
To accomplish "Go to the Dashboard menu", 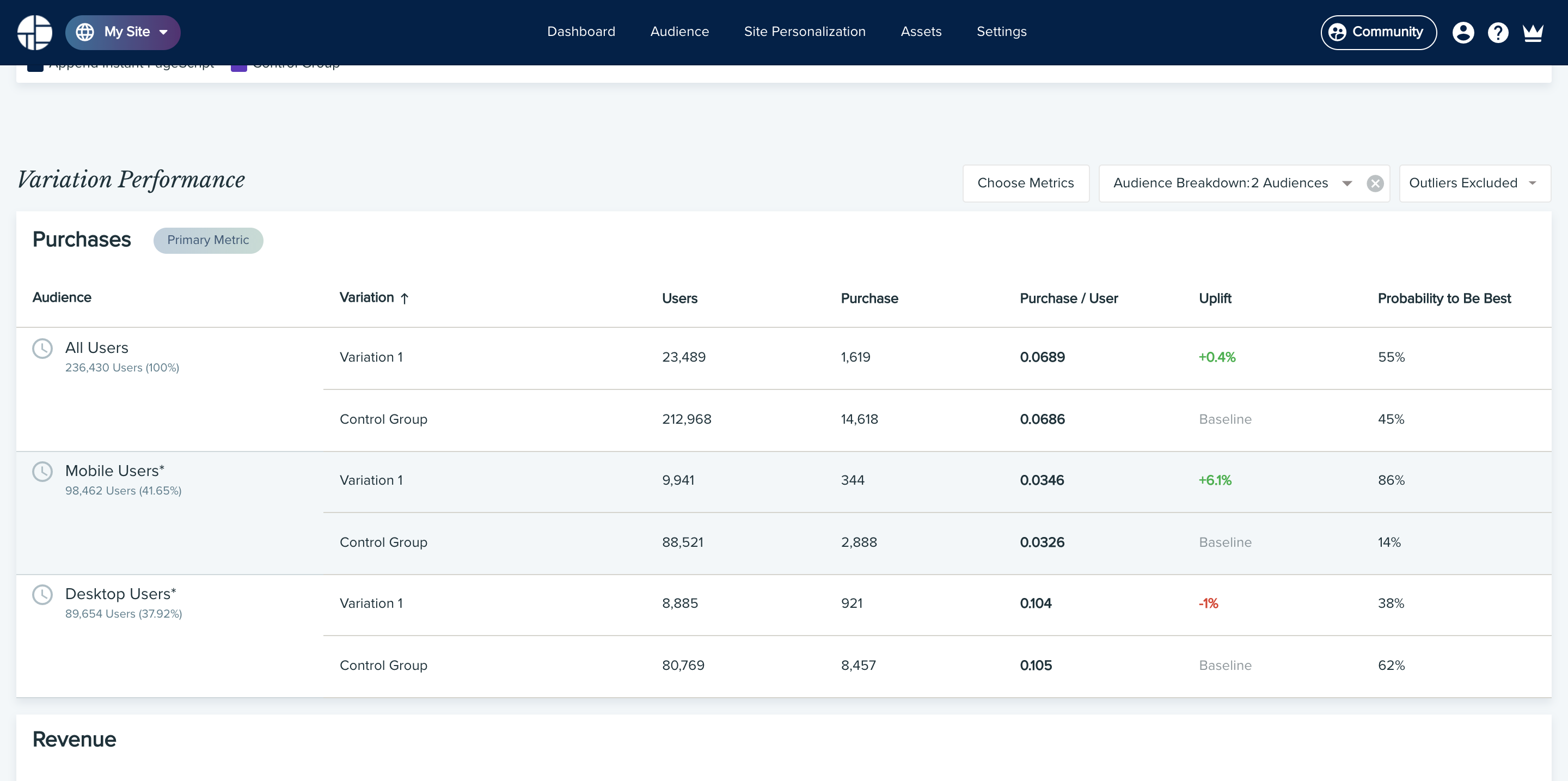I will 581,32.
